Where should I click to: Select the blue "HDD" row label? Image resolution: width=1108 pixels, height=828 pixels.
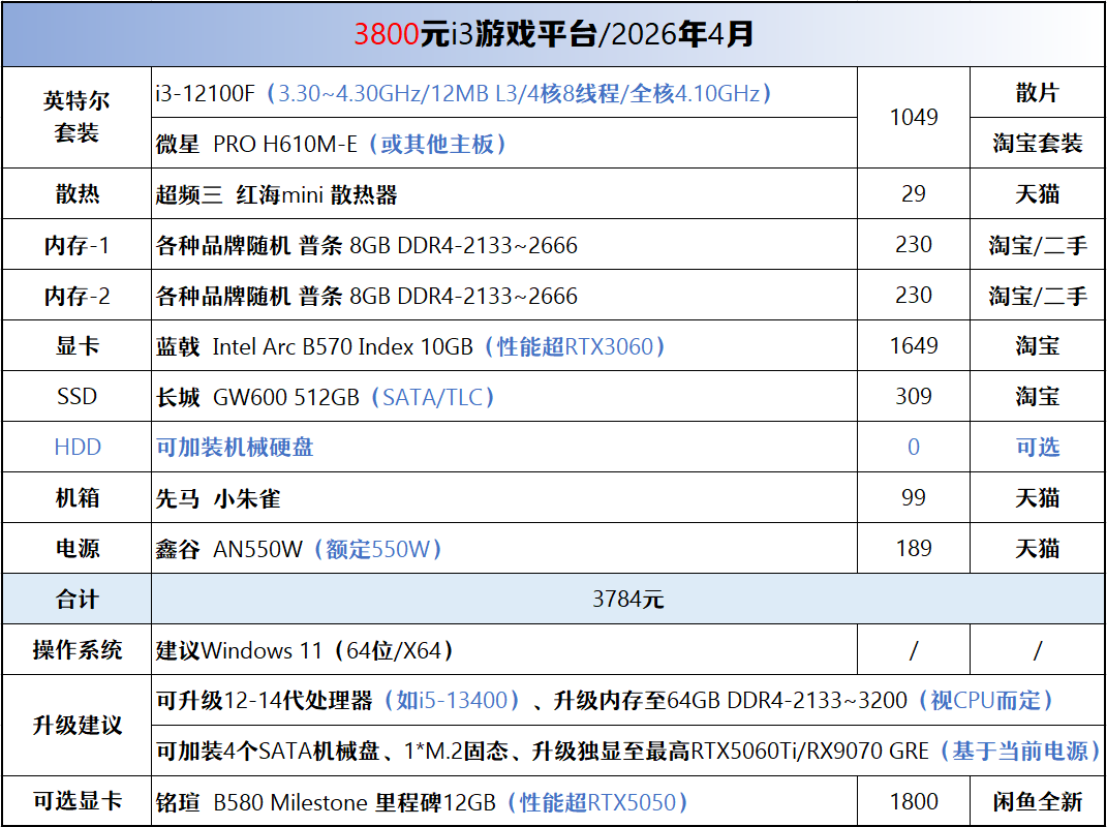[77, 447]
